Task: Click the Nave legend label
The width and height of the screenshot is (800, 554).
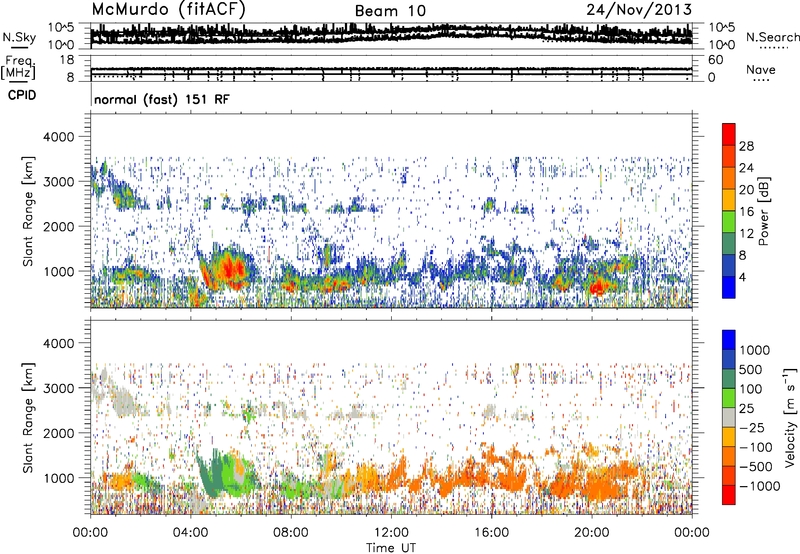Action: (x=761, y=69)
